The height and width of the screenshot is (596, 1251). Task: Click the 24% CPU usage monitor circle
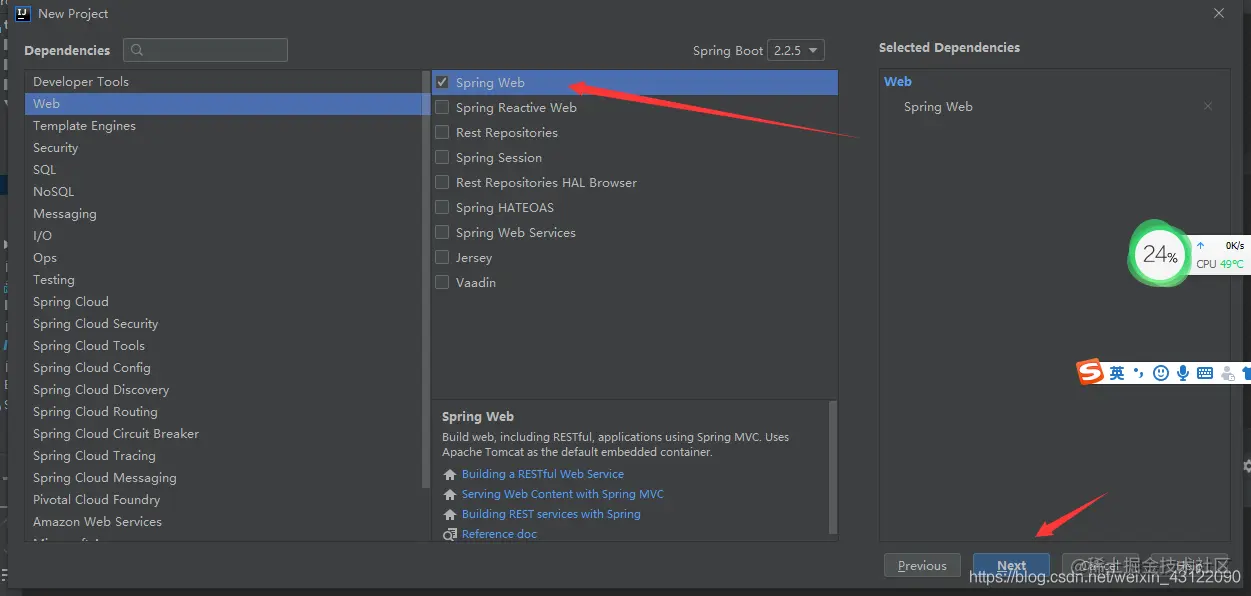1159,254
